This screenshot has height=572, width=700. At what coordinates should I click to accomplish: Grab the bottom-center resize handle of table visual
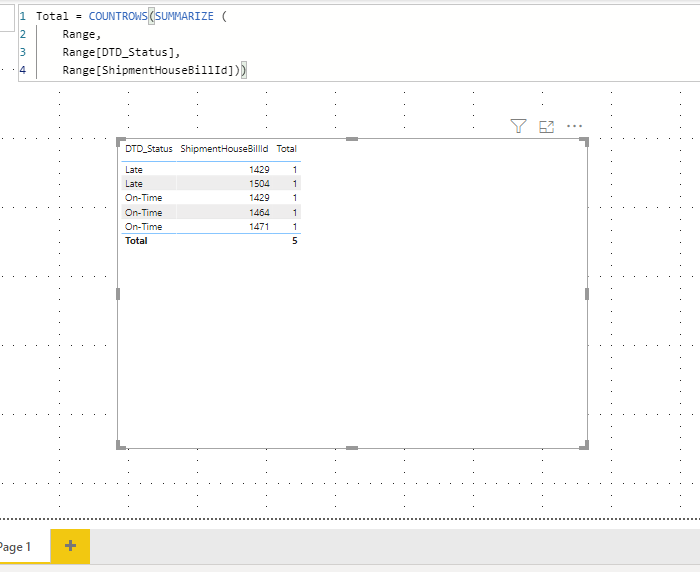(352, 448)
